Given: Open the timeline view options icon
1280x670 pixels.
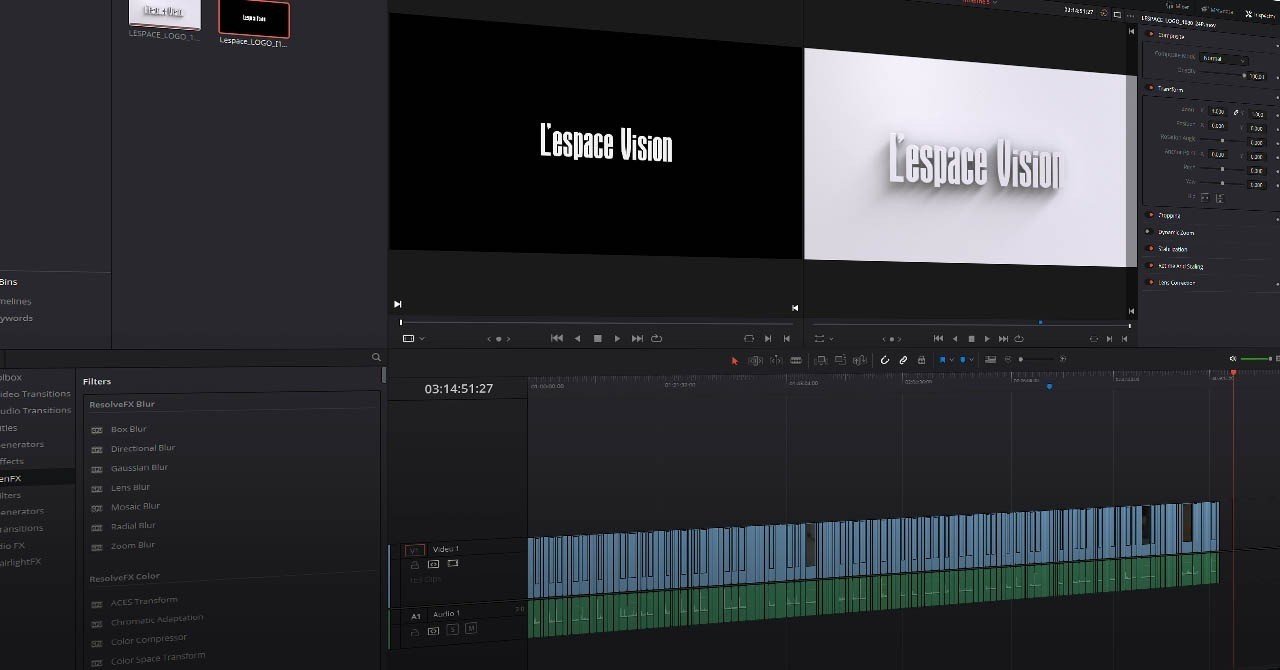Looking at the screenshot, I should (989, 360).
